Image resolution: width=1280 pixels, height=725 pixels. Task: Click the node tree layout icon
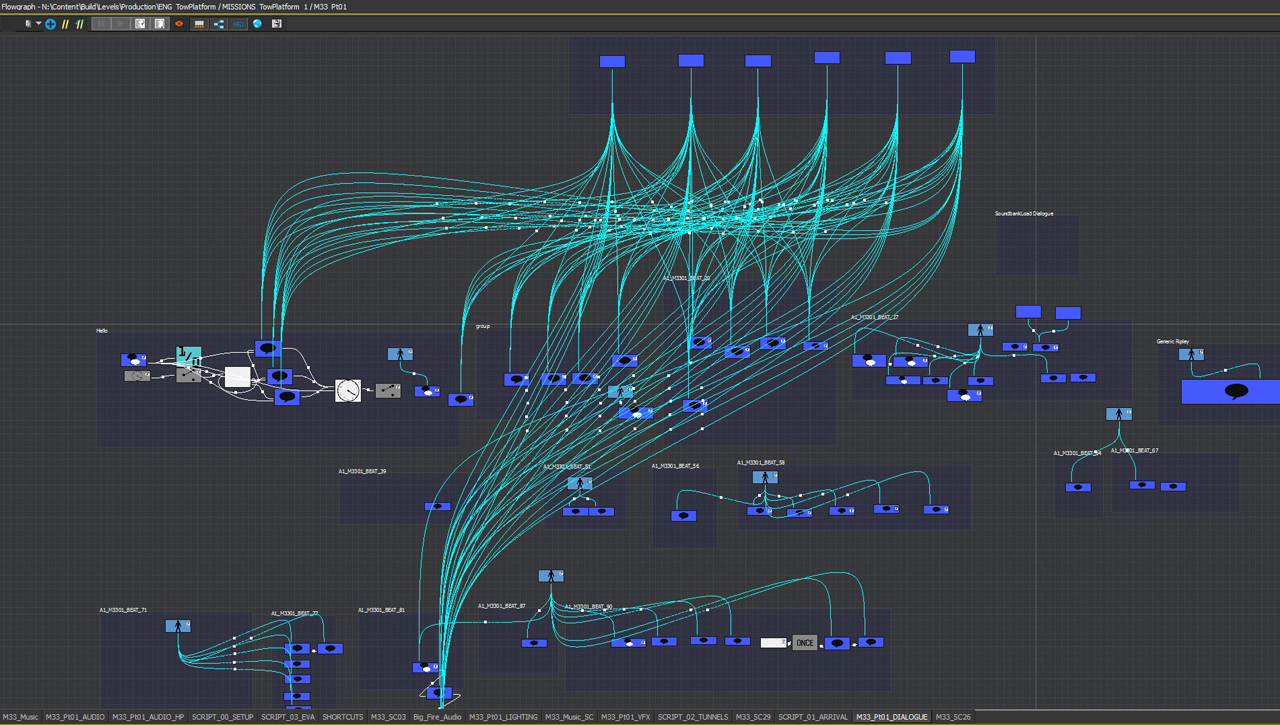coord(218,24)
